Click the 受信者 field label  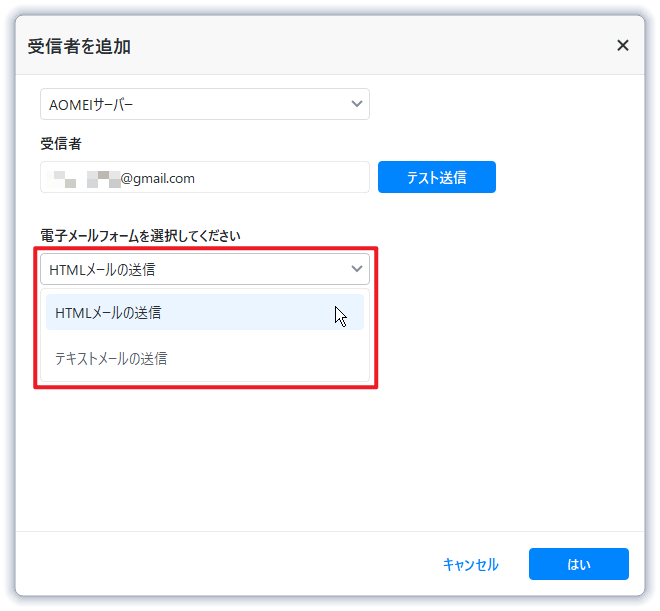(61, 144)
